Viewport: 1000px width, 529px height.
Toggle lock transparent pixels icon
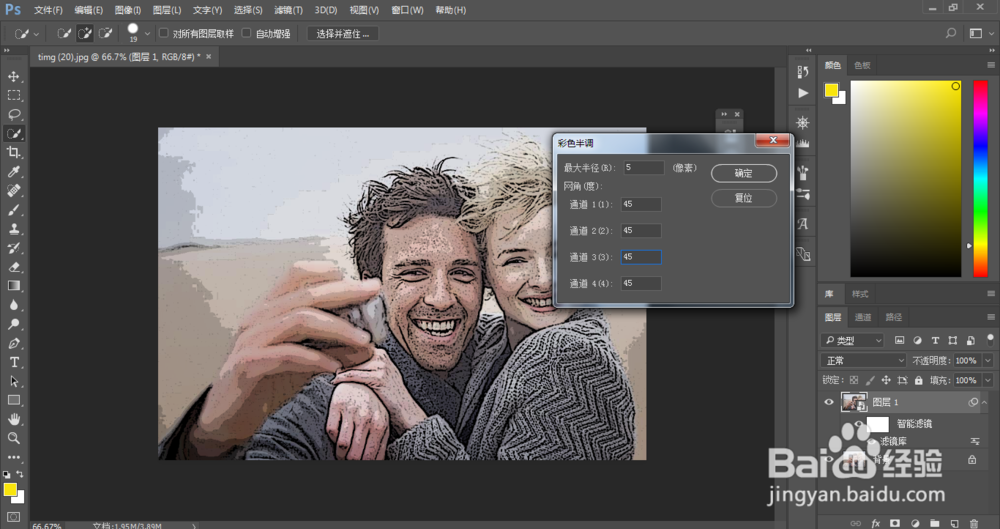854,380
